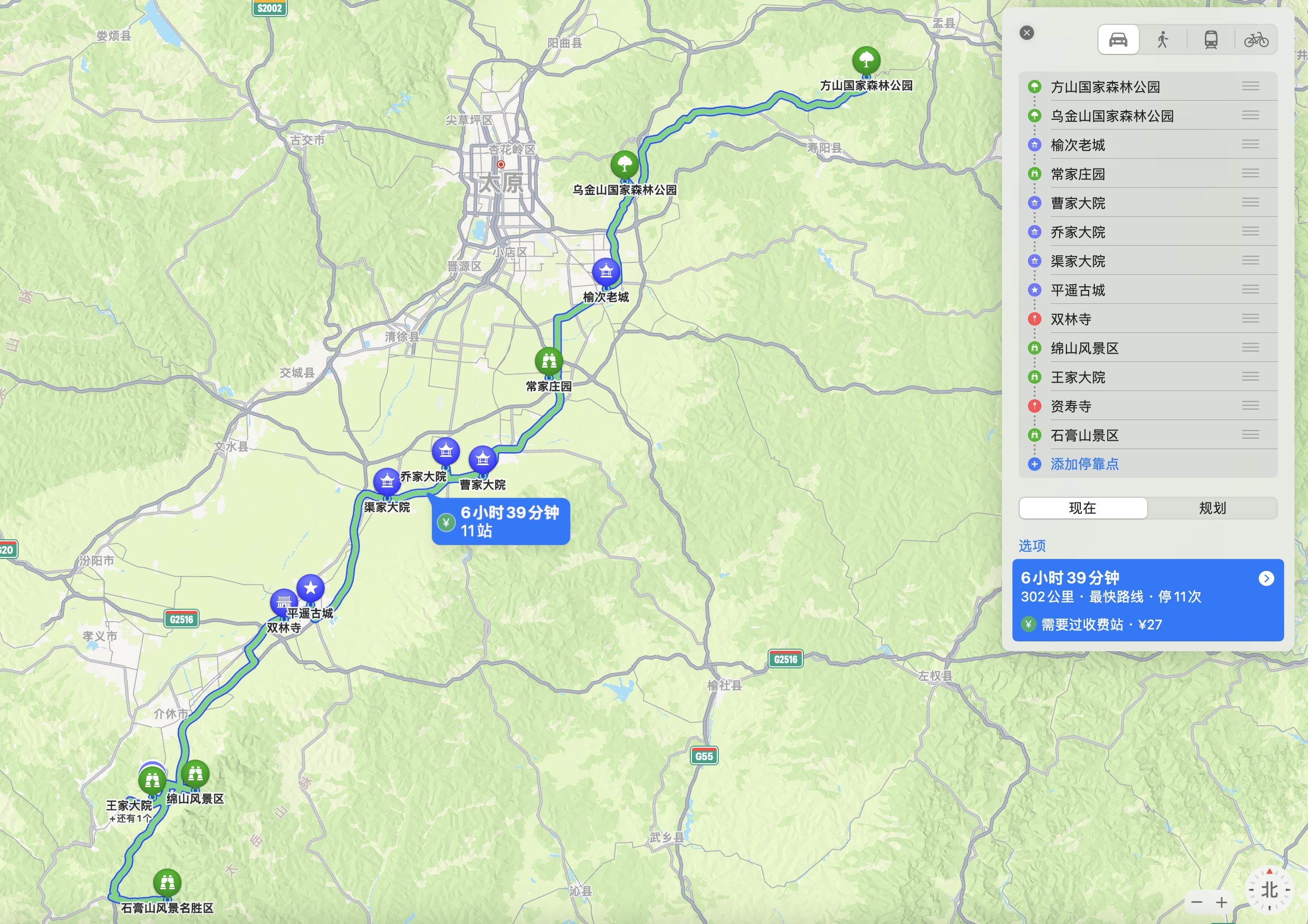The image size is (1308, 924).
Task: Click the 方山国家森林公园 tree pin on map
Action: 866,60
